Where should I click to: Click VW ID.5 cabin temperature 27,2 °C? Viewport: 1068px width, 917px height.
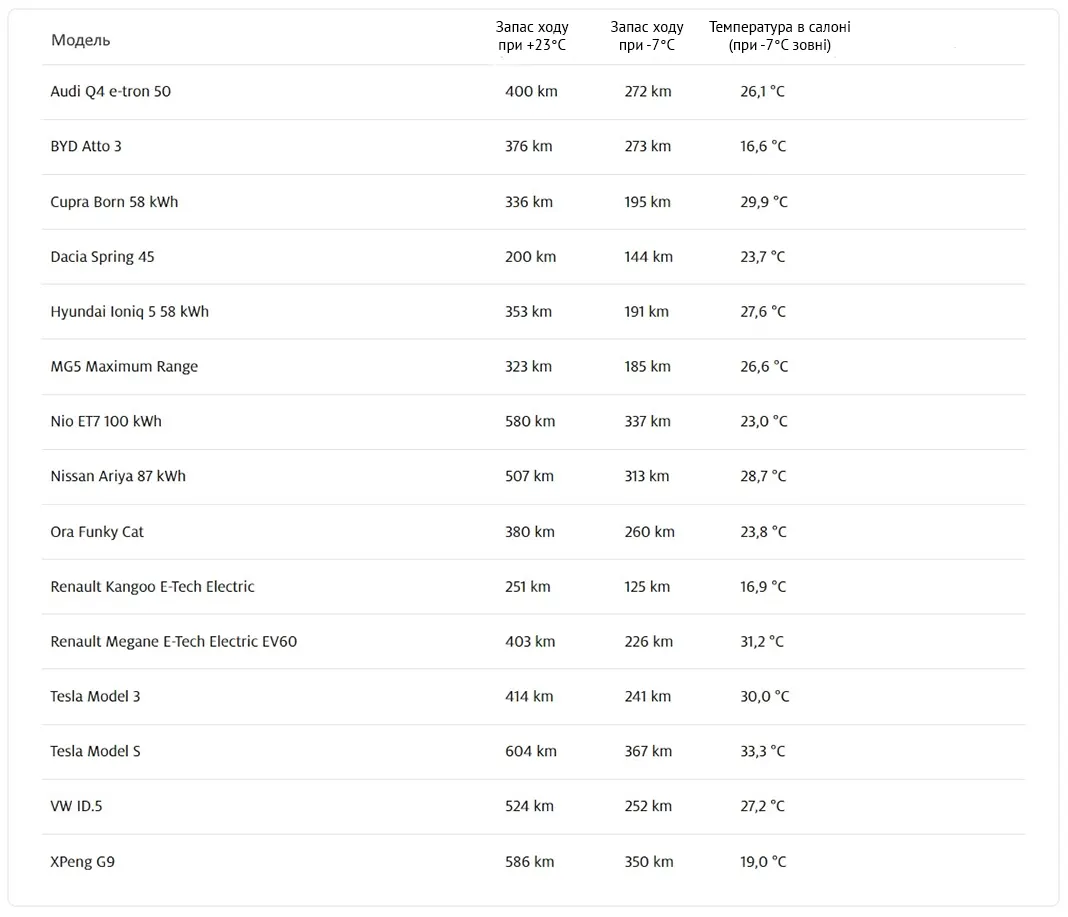pos(763,807)
